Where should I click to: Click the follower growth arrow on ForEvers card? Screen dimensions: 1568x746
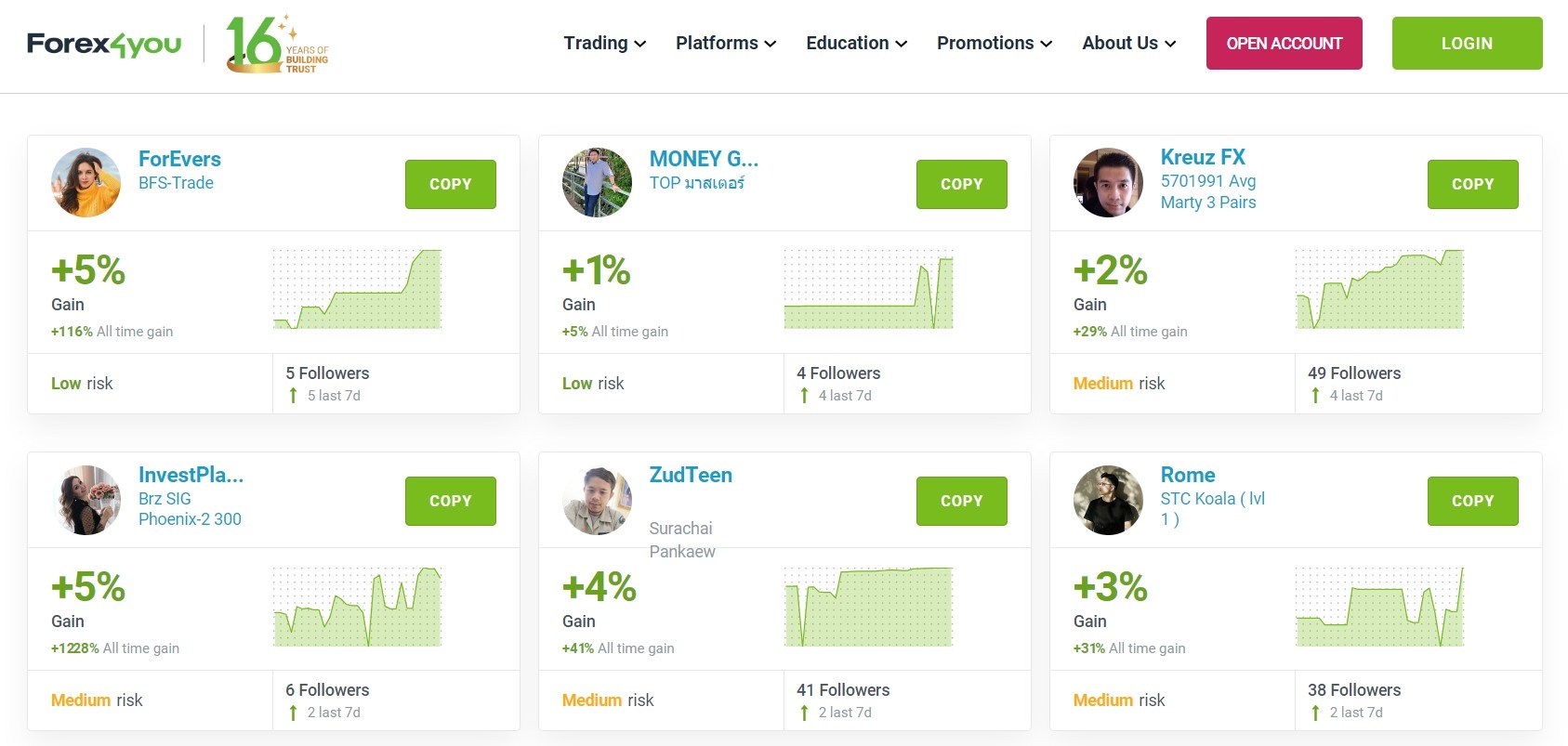pos(291,395)
